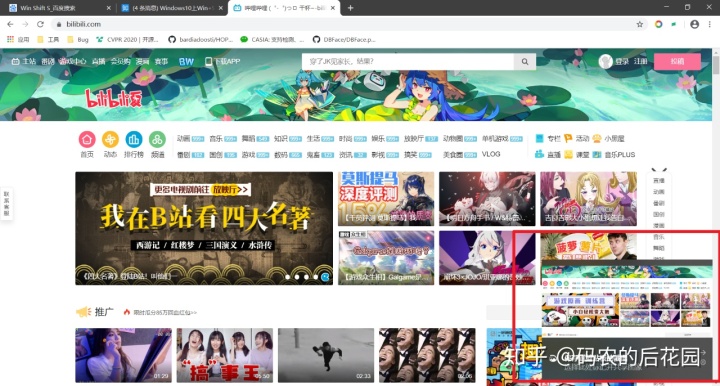The image size is (720, 386).
Task: Click the pink 投稿 upload button
Action: point(677,62)
